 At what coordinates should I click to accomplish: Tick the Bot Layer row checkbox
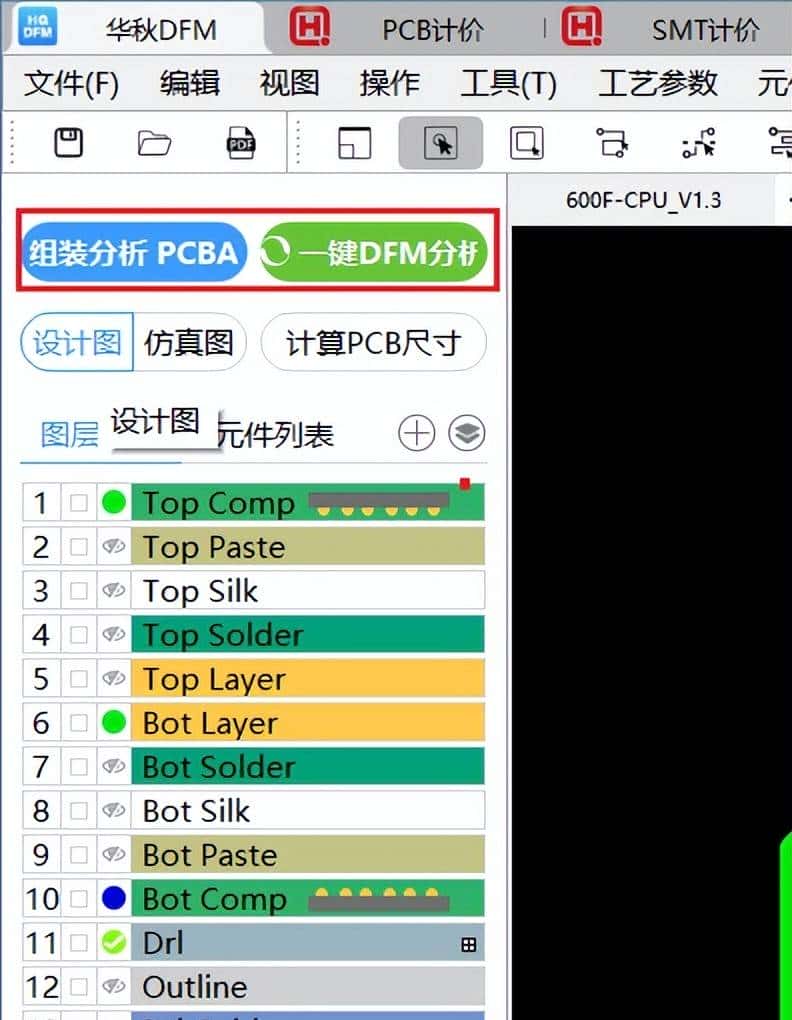[x=79, y=723]
